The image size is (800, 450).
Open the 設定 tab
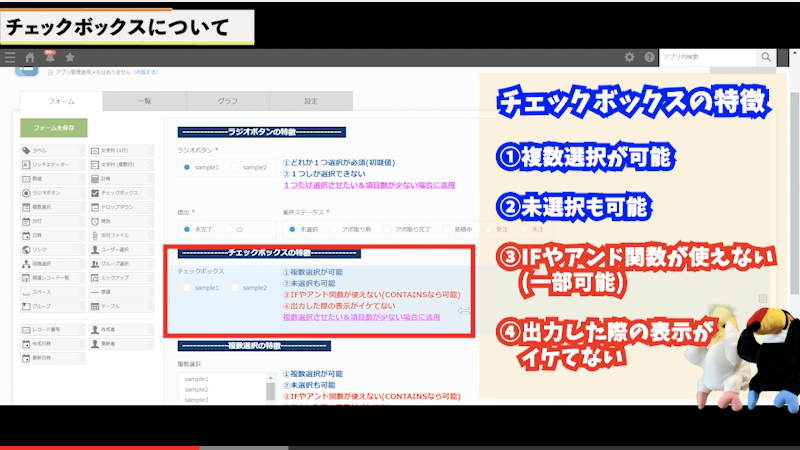click(310, 101)
